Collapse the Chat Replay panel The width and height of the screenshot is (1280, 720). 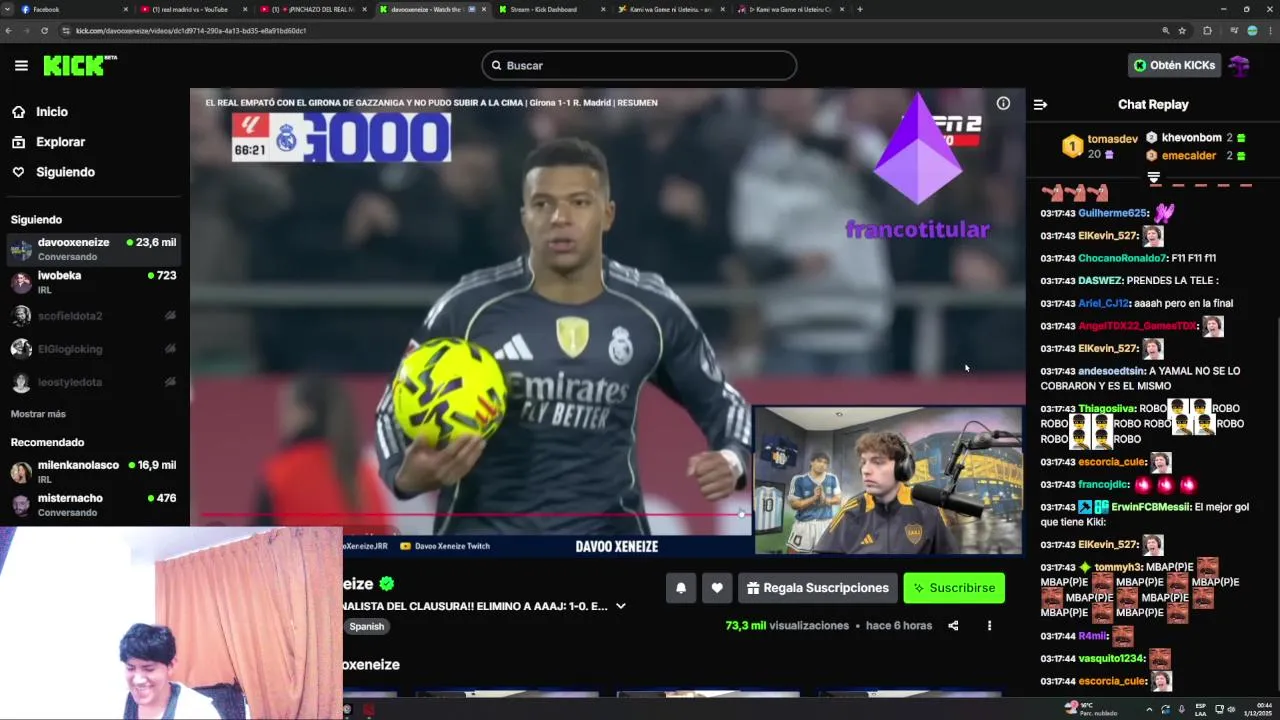pyautogui.click(x=1040, y=104)
